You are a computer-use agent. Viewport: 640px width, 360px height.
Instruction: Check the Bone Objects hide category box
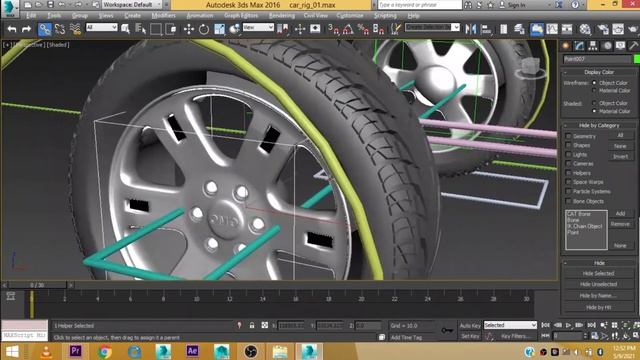(x=568, y=201)
